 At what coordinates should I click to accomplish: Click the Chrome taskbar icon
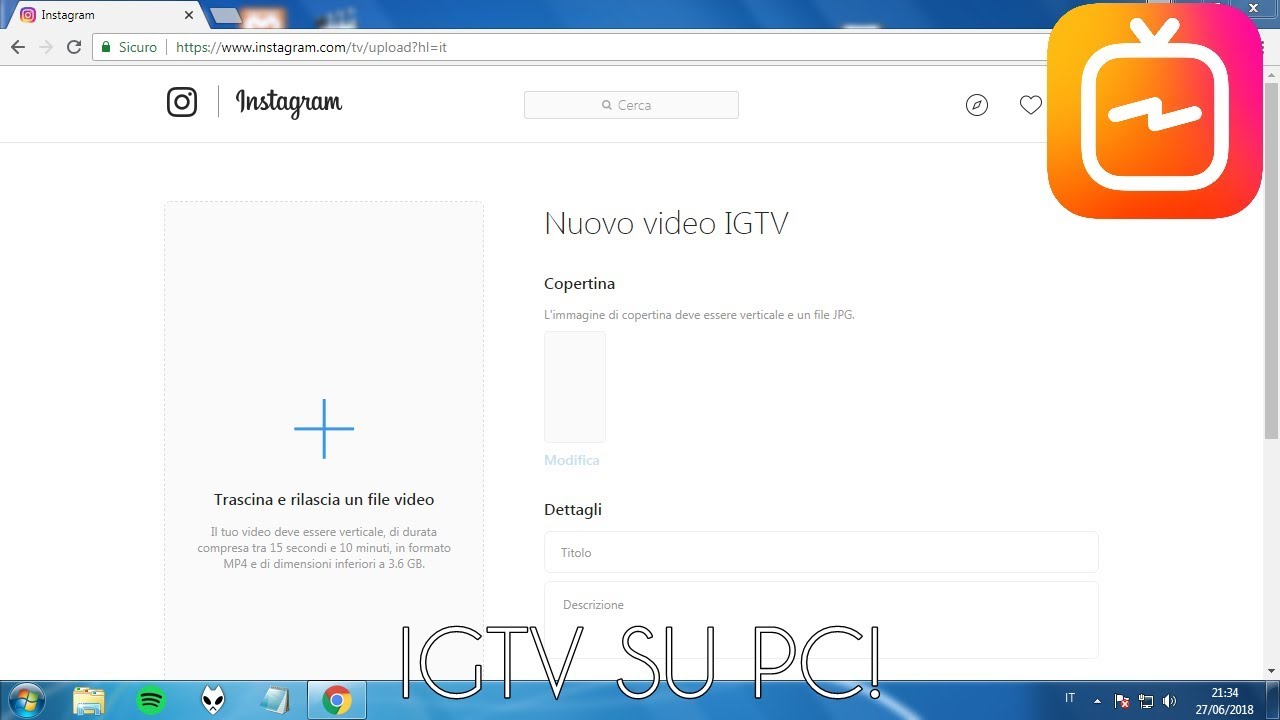pyautogui.click(x=337, y=701)
